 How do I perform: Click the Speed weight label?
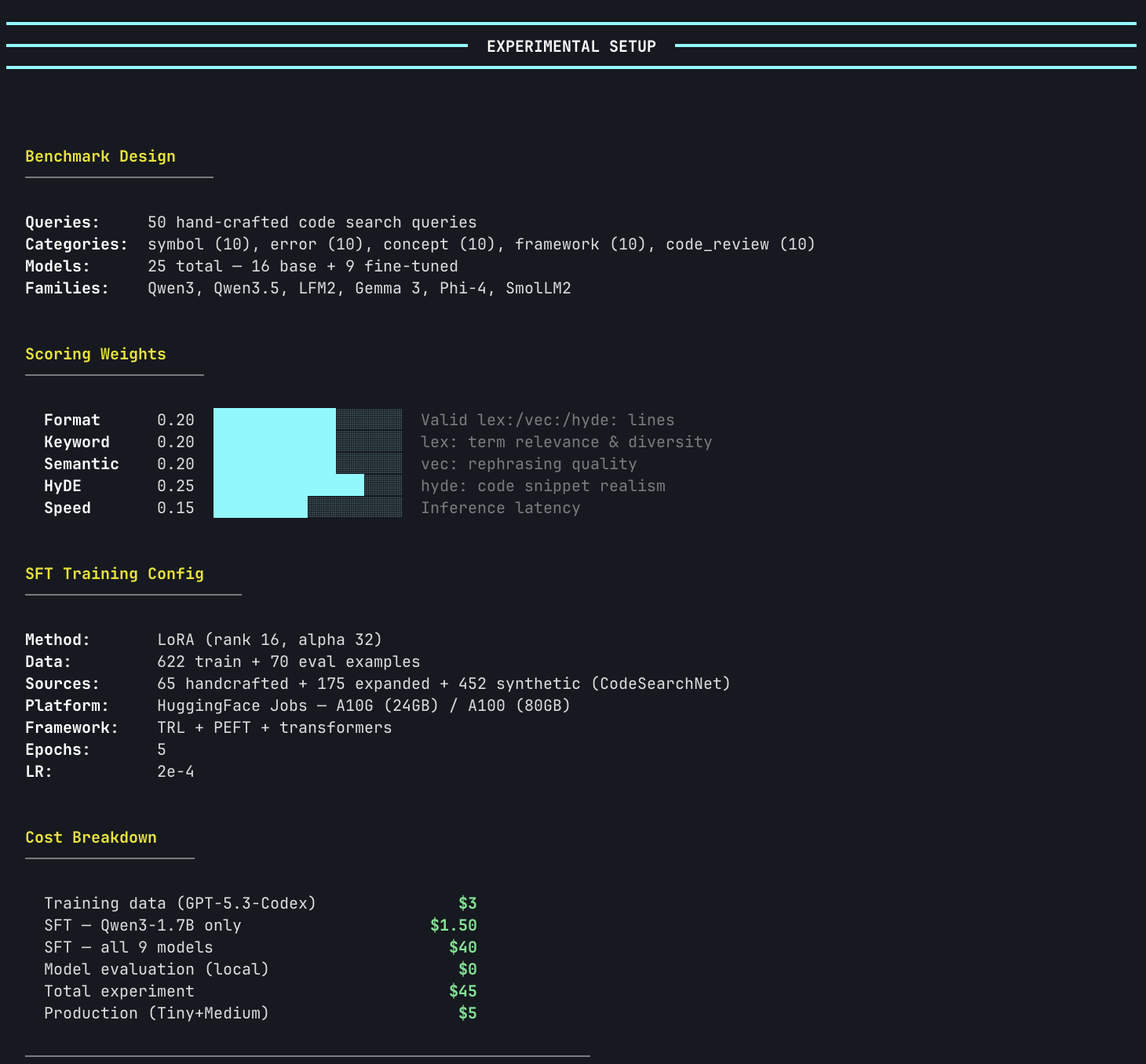68,508
